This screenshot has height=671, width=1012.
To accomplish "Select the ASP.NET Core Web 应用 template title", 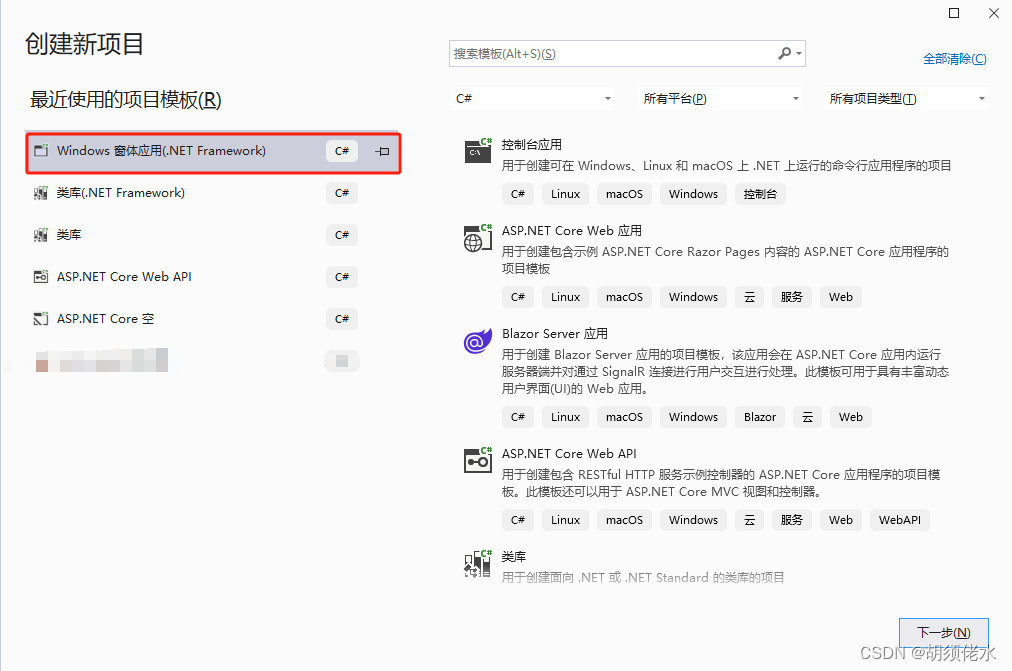I will (572, 230).
